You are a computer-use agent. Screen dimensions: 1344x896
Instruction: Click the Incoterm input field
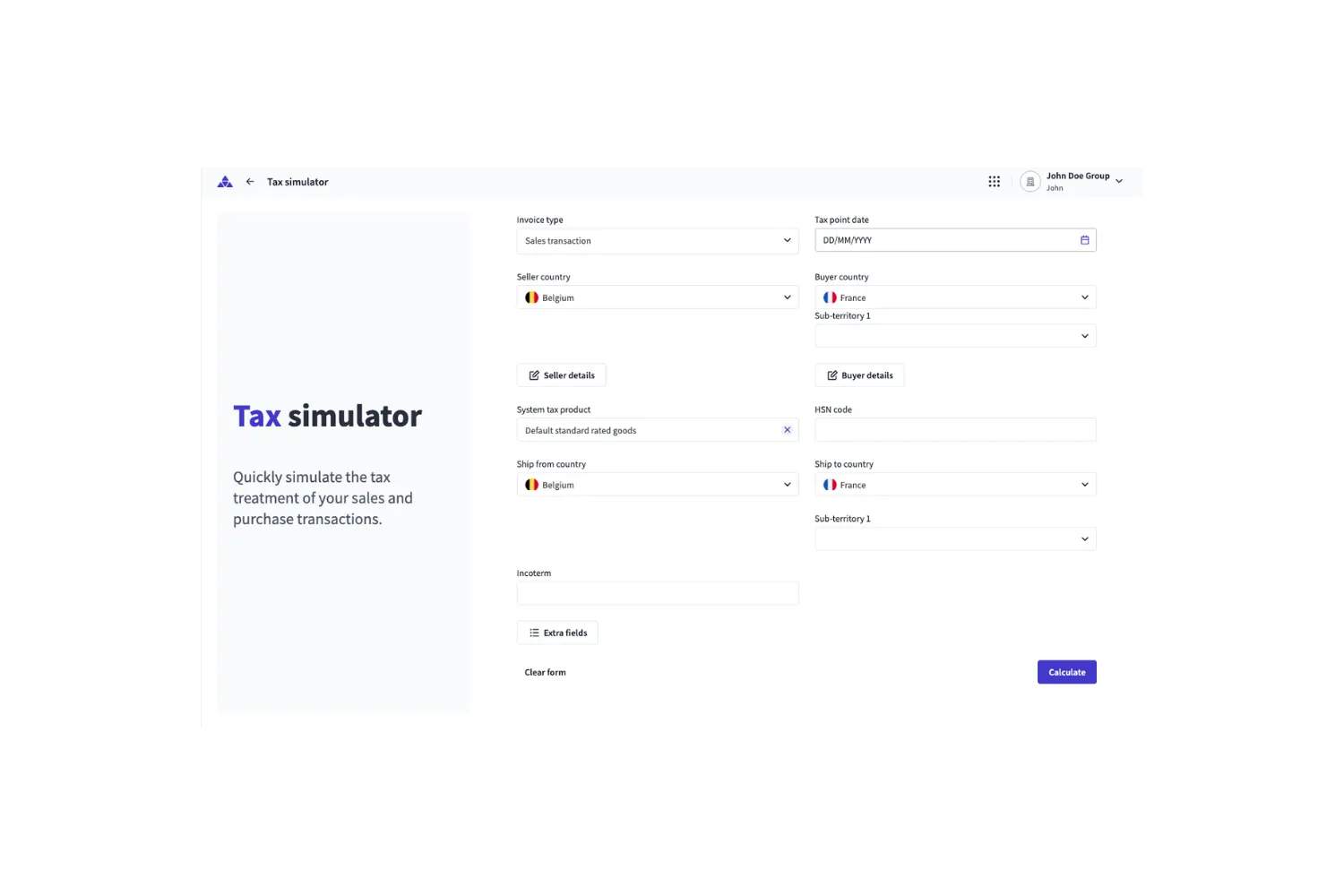(x=658, y=593)
